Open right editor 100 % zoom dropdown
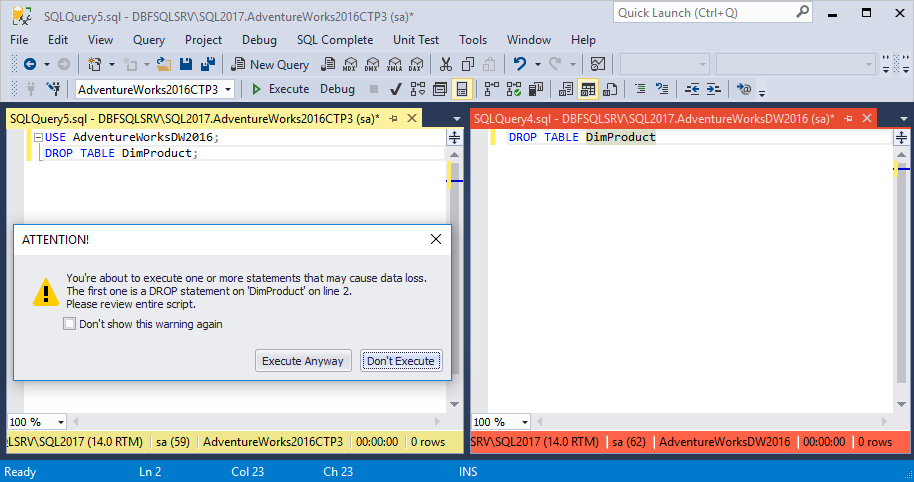 pyautogui.click(x=524, y=421)
